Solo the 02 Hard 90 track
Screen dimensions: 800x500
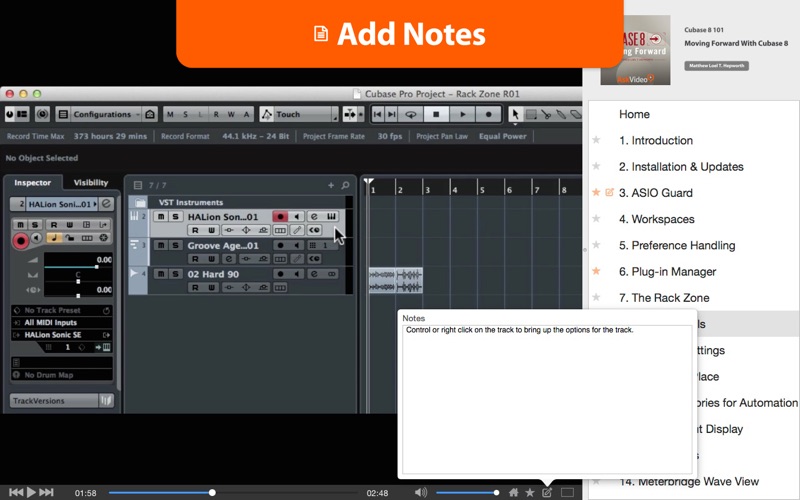pyautogui.click(x=175, y=274)
